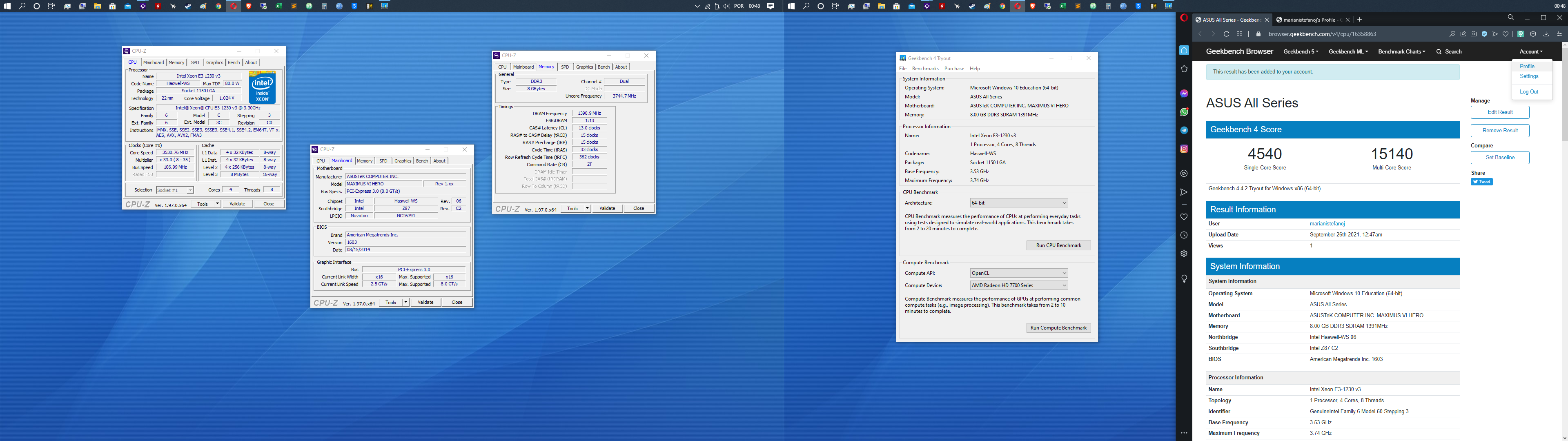
Task: Expand the Geekbench ML dropdown
Action: point(1348,52)
